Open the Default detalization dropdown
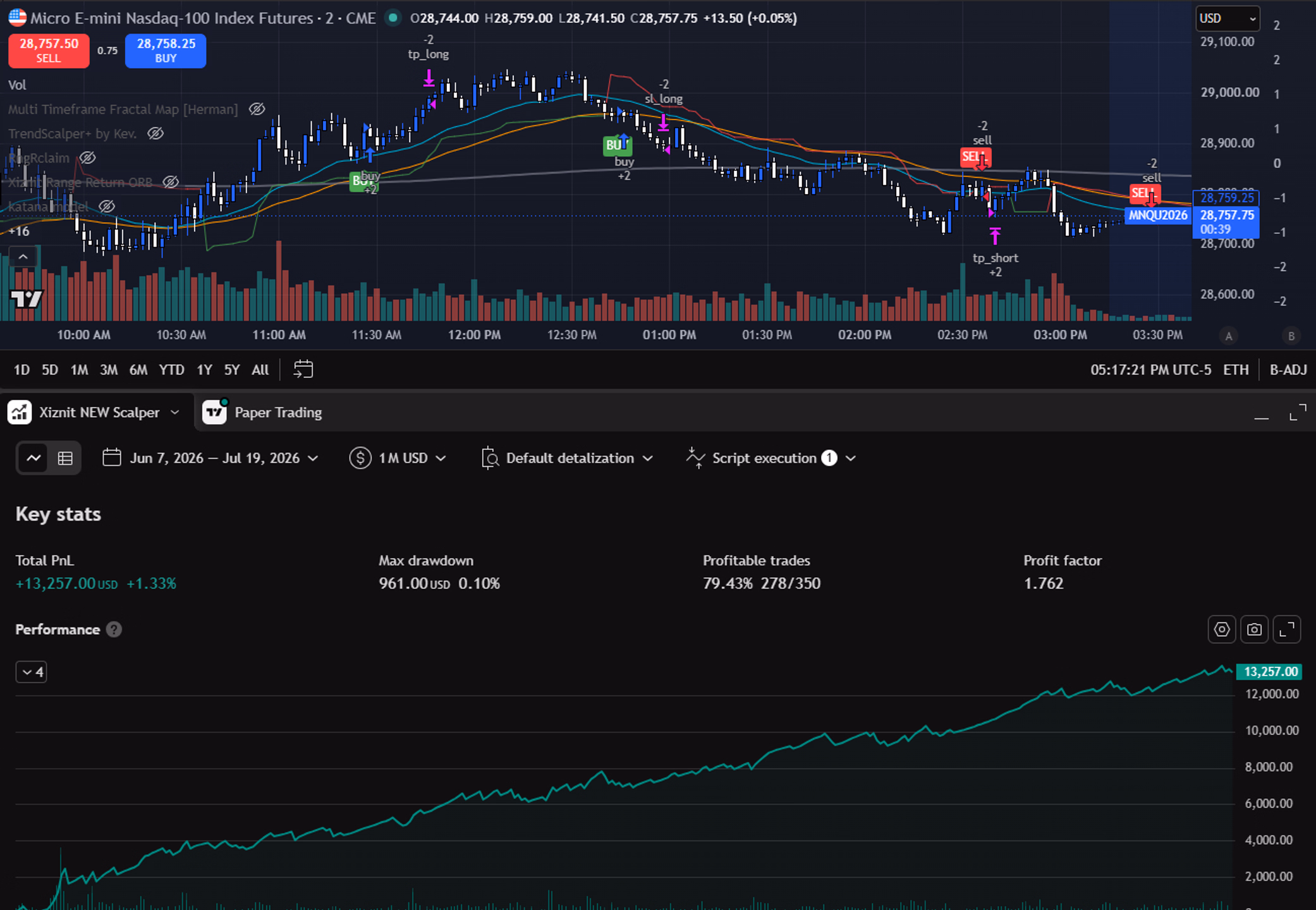Screen dimensions: 1316x910 coord(567,458)
